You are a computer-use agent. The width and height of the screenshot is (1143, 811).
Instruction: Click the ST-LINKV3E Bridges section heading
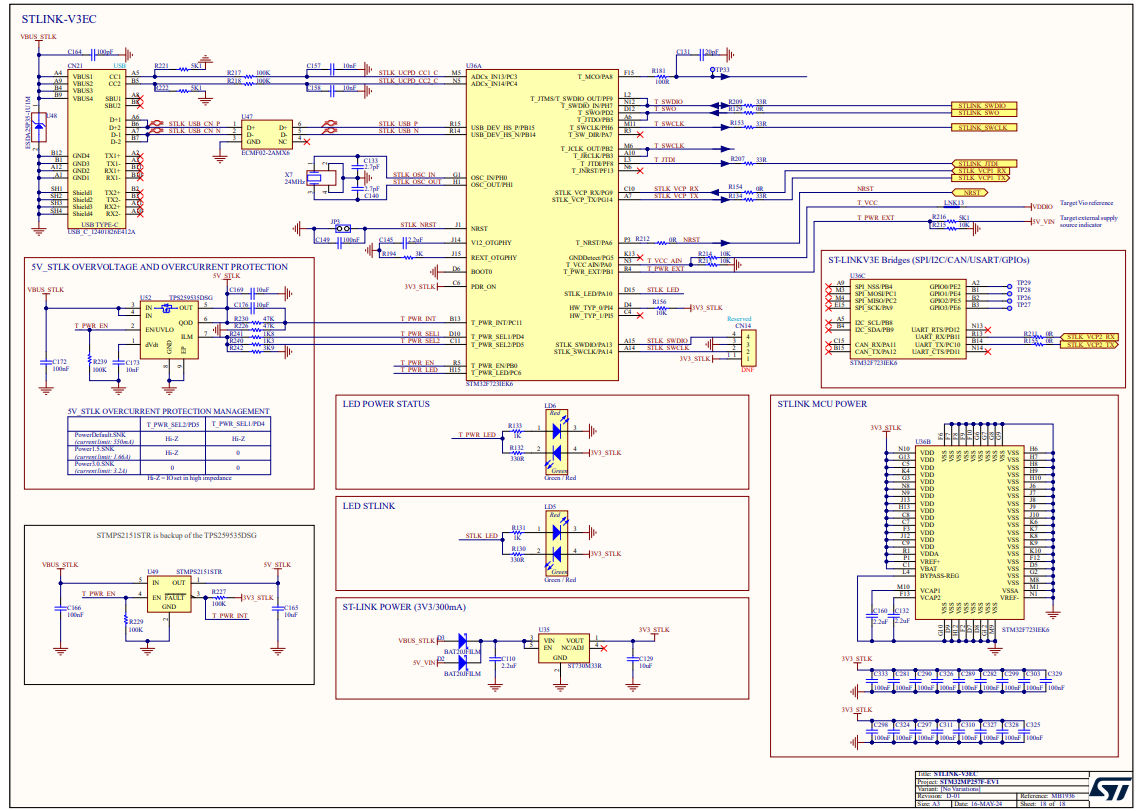tap(929, 260)
